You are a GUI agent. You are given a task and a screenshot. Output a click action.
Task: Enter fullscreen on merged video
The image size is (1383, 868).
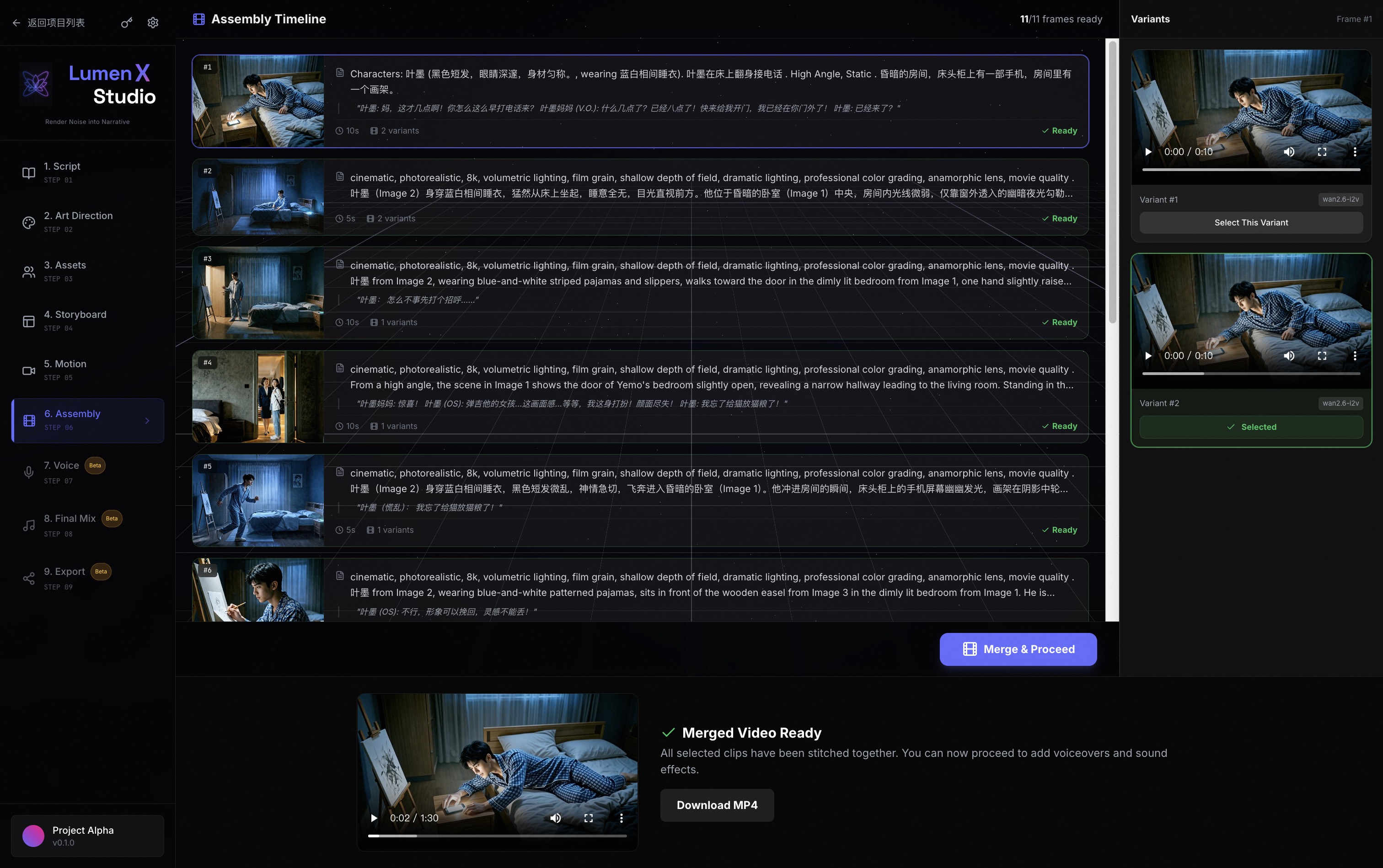(x=589, y=818)
